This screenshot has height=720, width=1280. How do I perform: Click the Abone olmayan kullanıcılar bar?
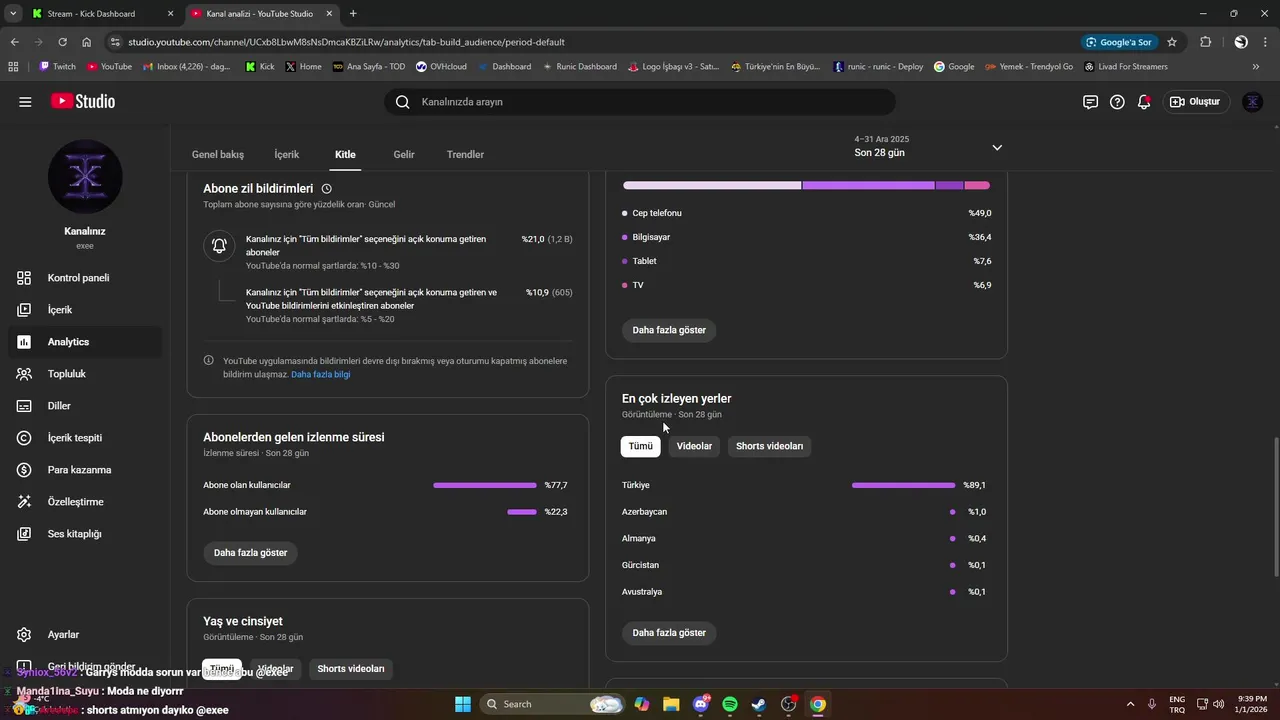[x=522, y=512]
